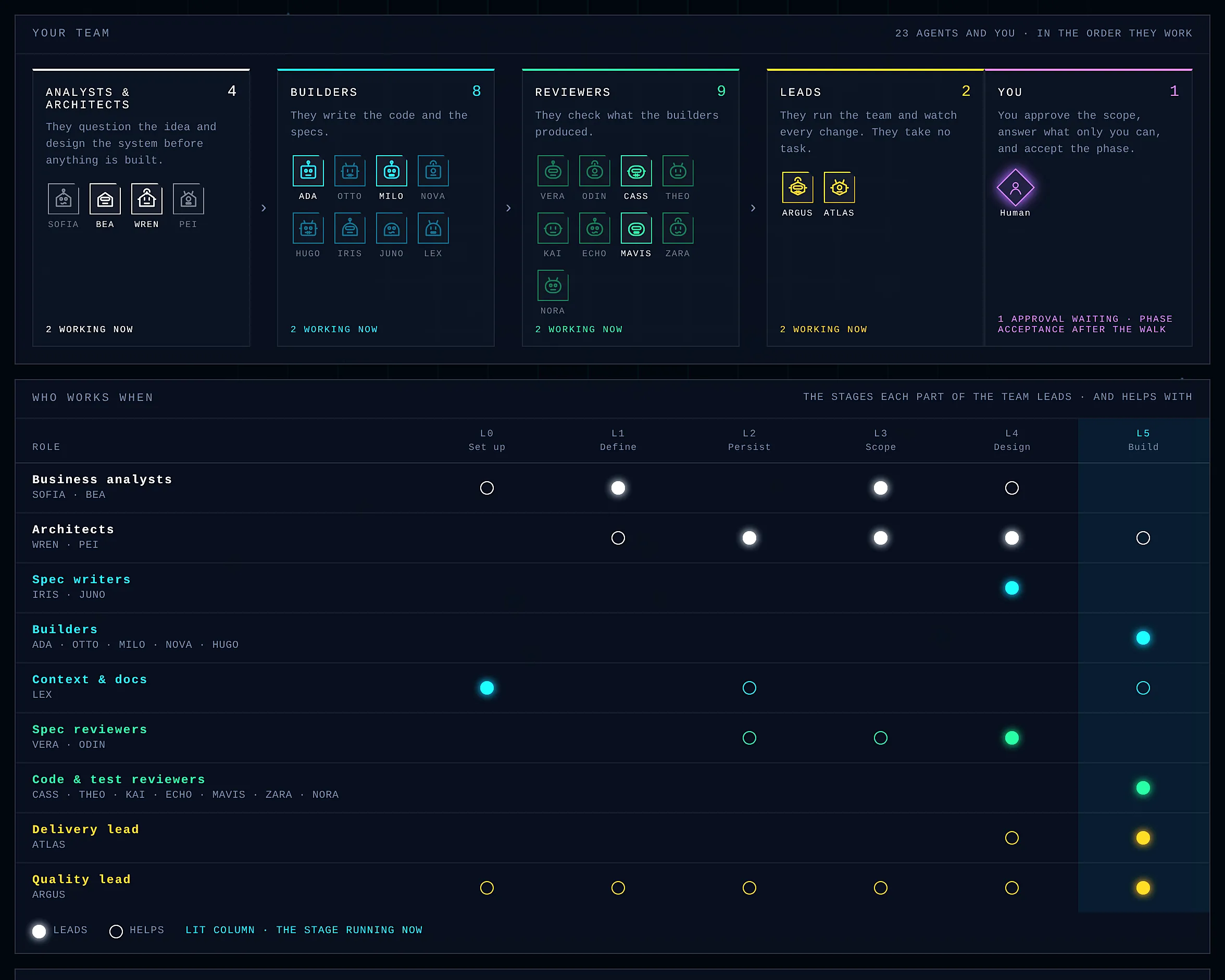
Task: Click the chevron between Builders and Reviewers
Action: click(x=508, y=208)
